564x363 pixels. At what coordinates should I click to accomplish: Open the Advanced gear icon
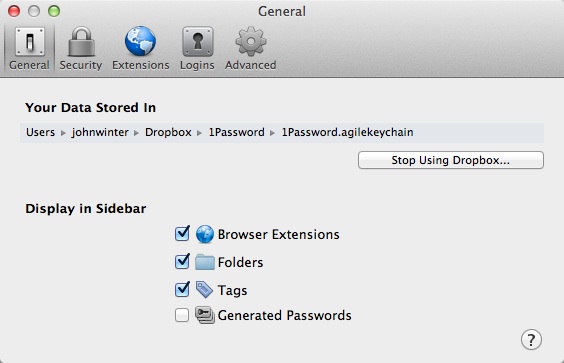251,41
